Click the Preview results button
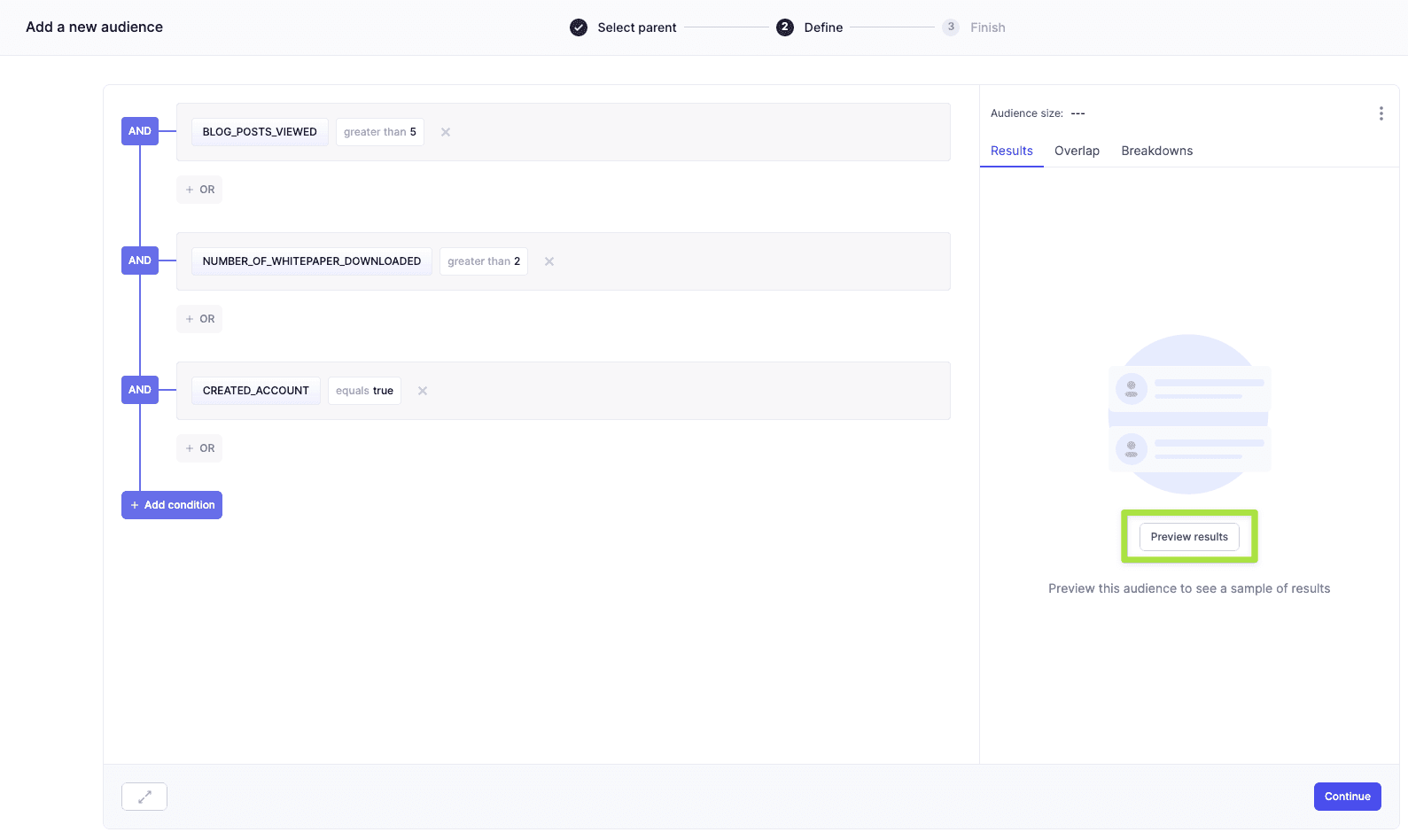The width and height of the screenshot is (1408, 840). pyautogui.click(x=1189, y=537)
